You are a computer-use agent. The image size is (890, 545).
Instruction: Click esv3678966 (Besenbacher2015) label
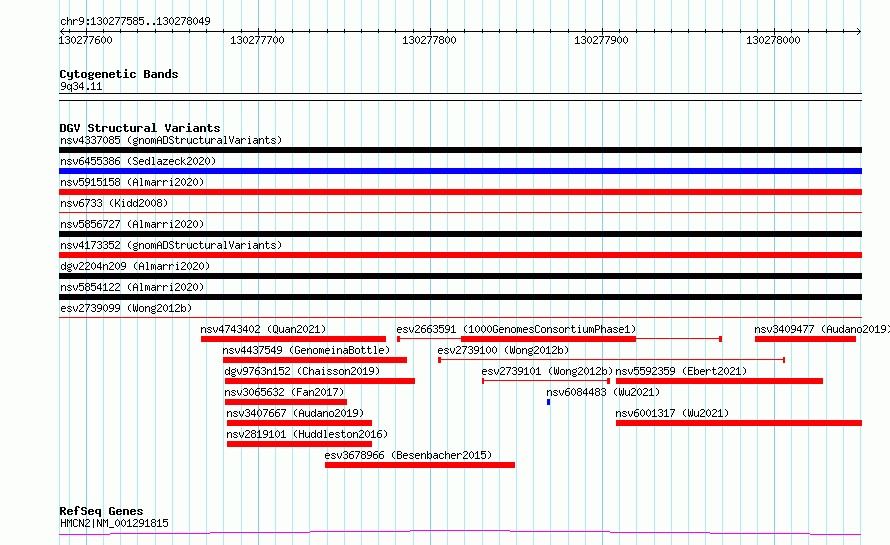tap(408, 455)
